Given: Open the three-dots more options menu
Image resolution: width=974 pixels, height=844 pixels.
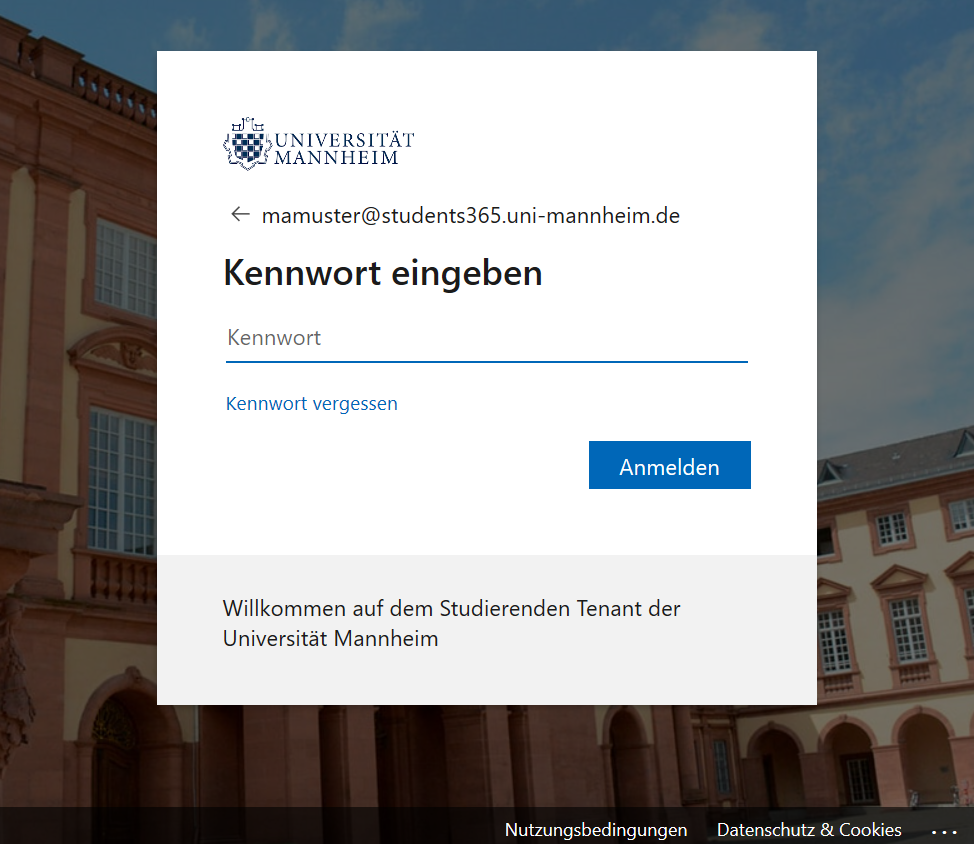Looking at the screenshot, I should [x=944, y=831].
